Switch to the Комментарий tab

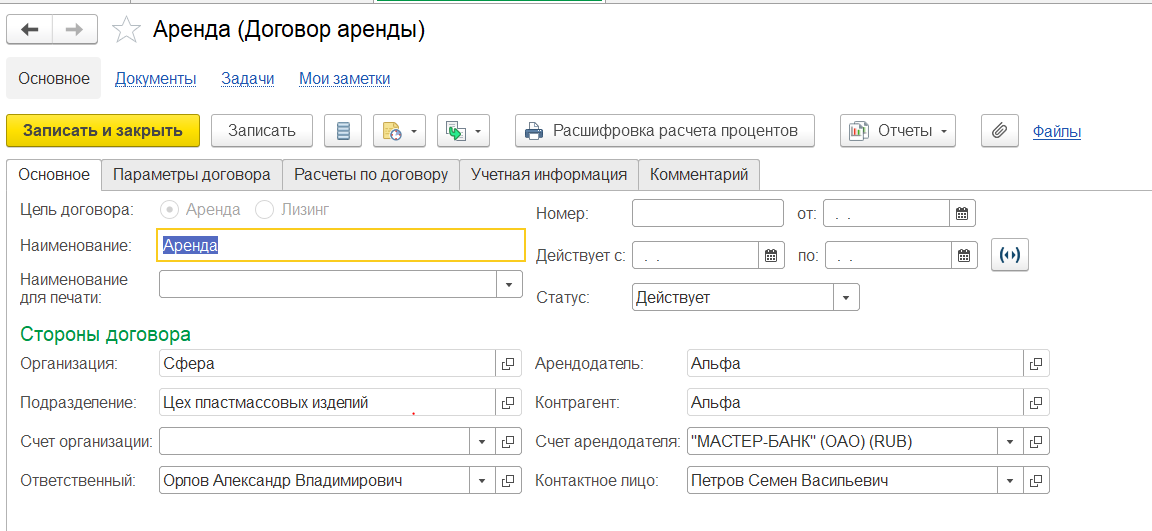[x=699, y=175]
